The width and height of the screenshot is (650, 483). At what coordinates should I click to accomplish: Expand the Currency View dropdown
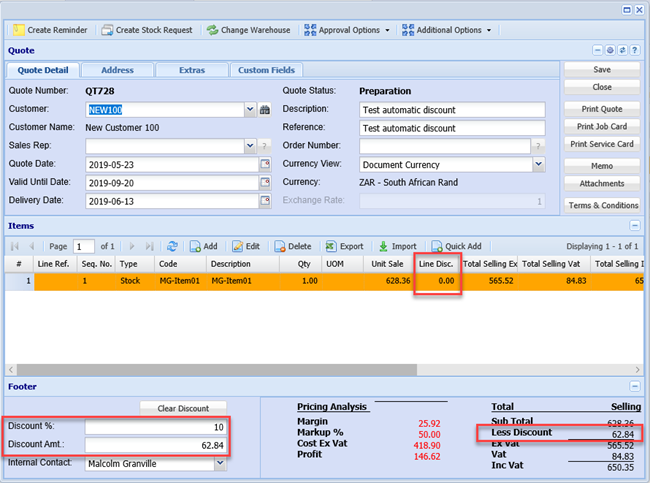click(x=538, y=164)
